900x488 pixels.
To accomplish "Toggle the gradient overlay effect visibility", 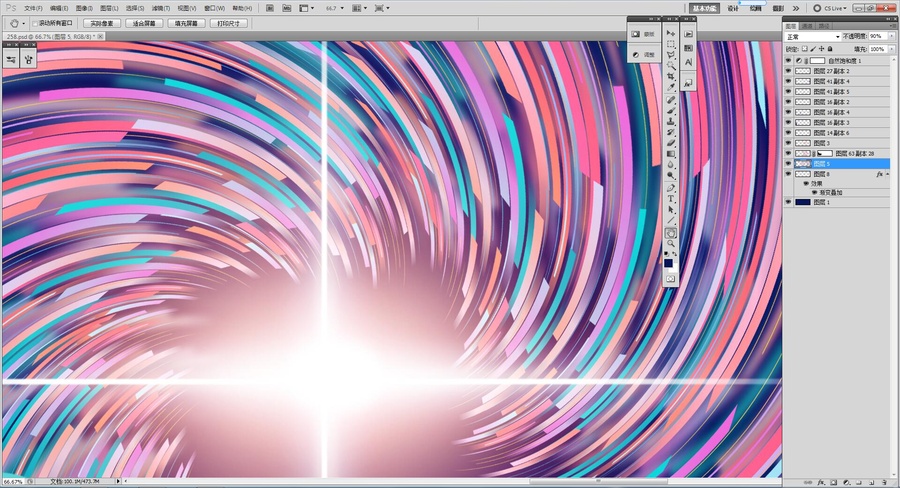I will pyautogui.click(x=814, y=192).
